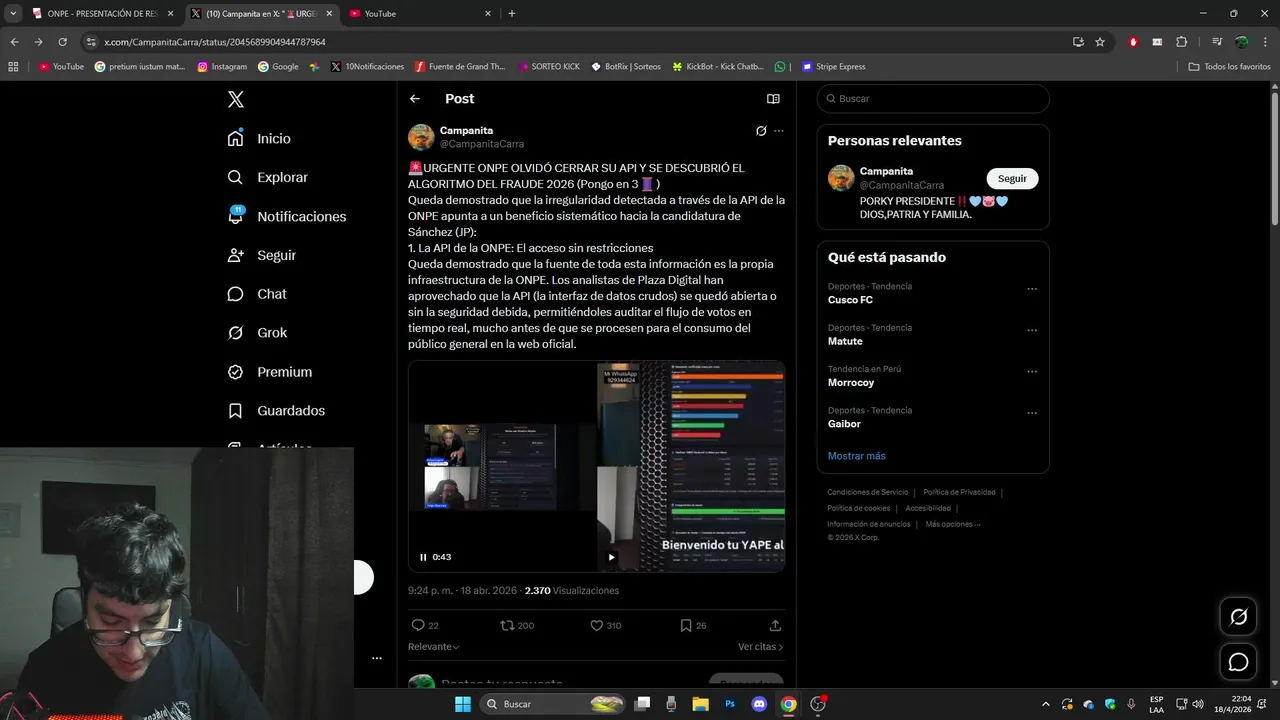Open Explorar from the sidebar
The height and width of the screenshot is (720, 1280).
[267, 177]
